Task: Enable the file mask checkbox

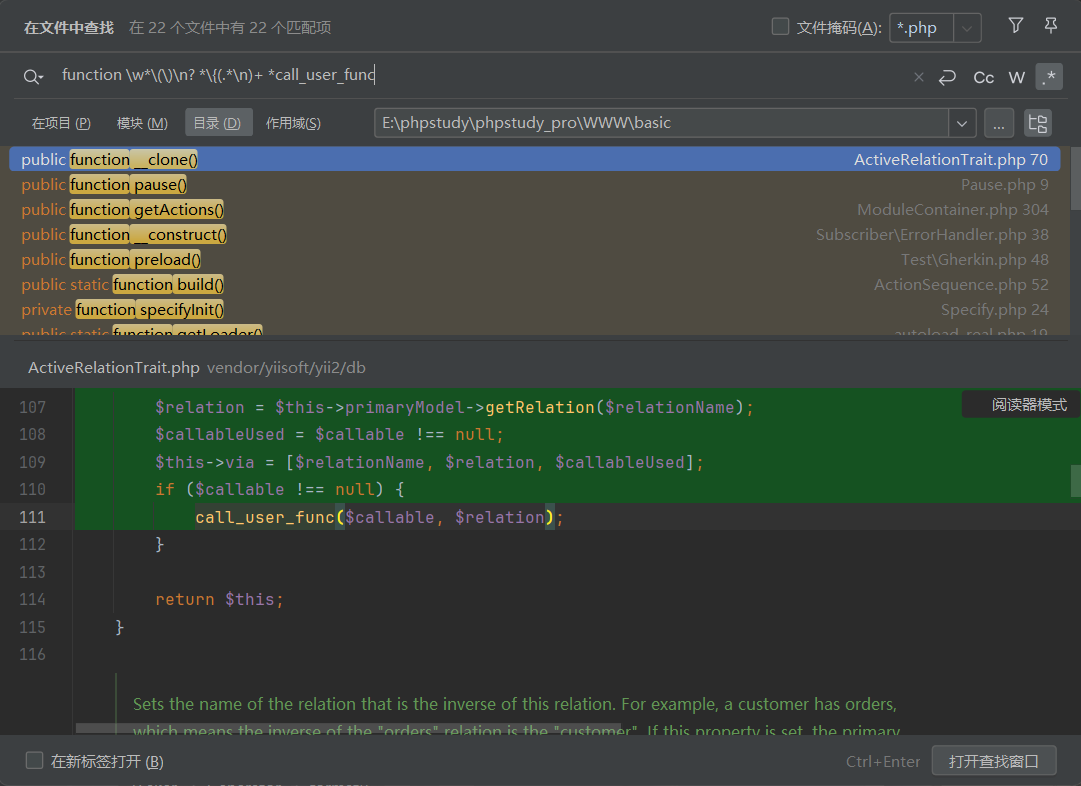Action: (x=781, y=27)
